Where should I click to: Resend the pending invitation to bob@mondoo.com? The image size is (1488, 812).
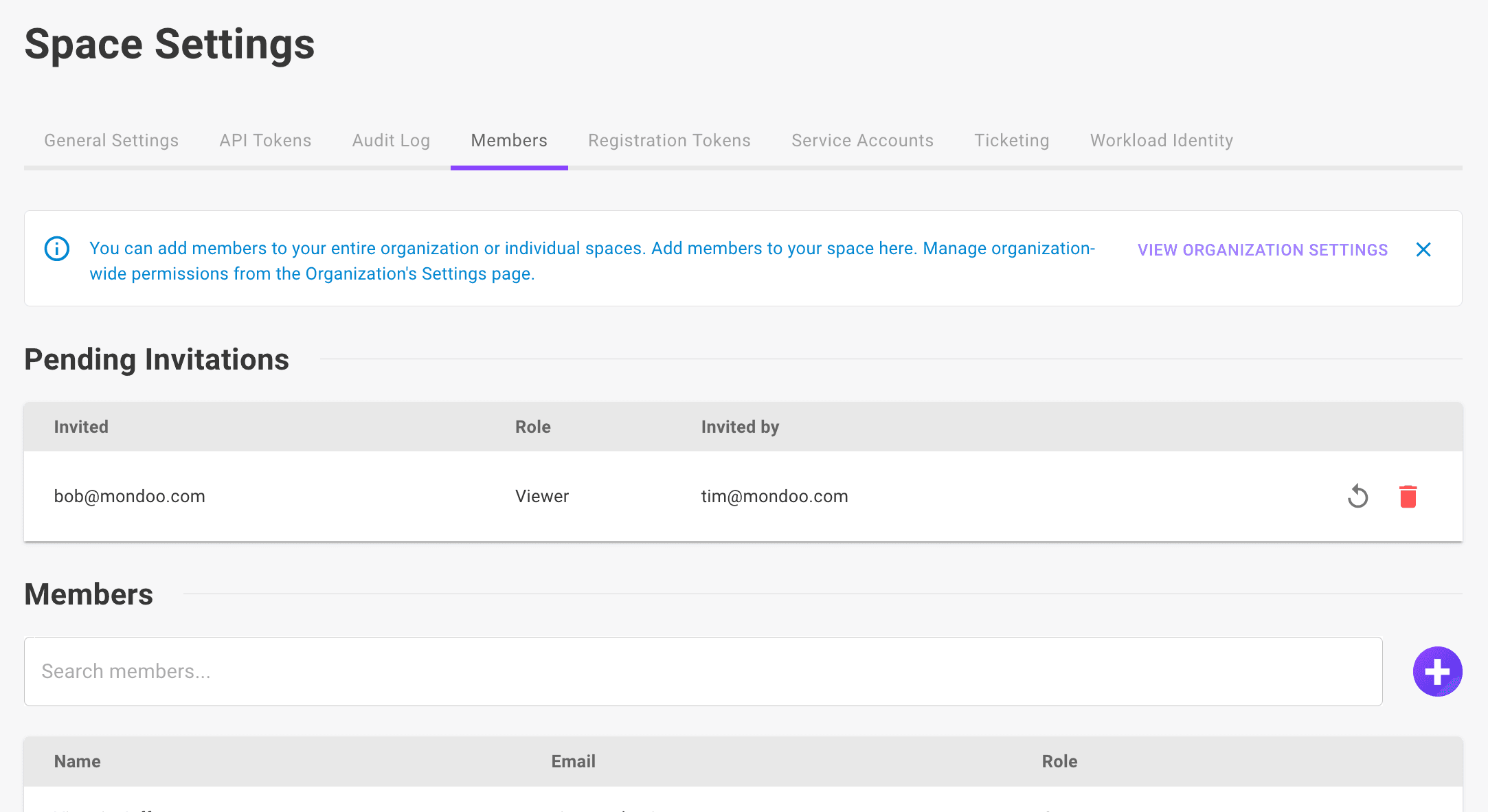pos(1357,496)
